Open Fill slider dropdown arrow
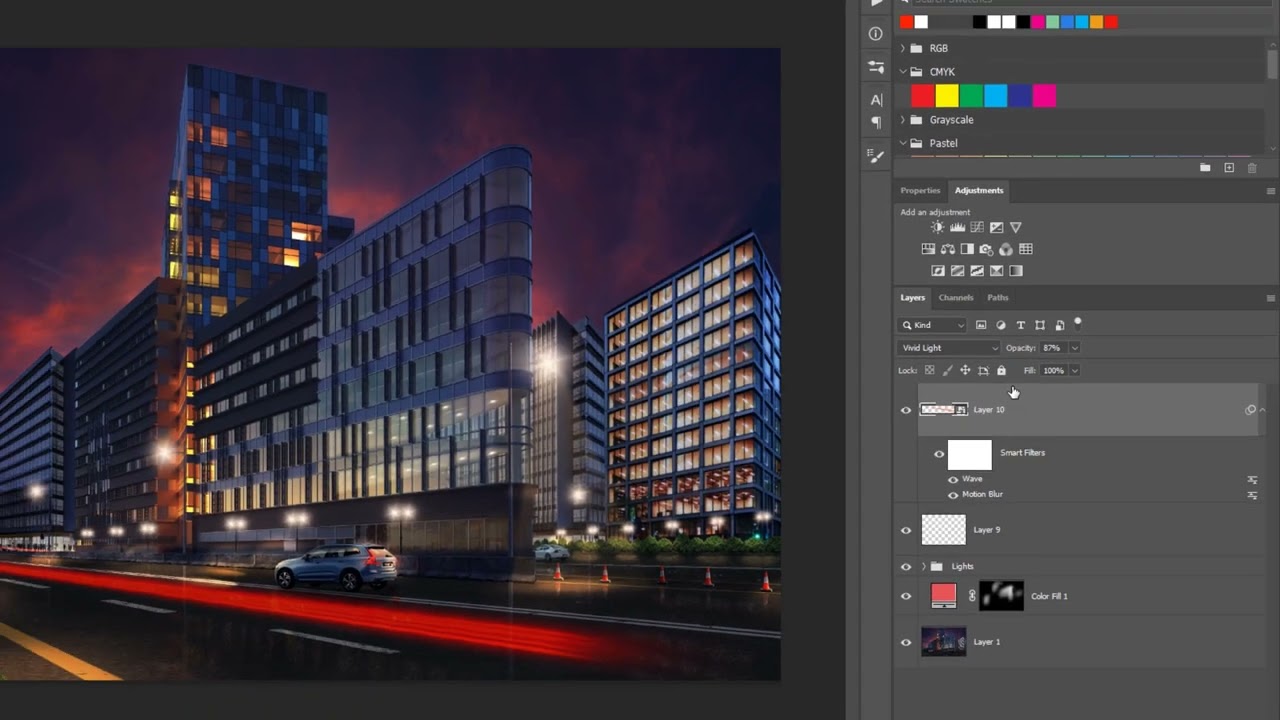 1075,370
